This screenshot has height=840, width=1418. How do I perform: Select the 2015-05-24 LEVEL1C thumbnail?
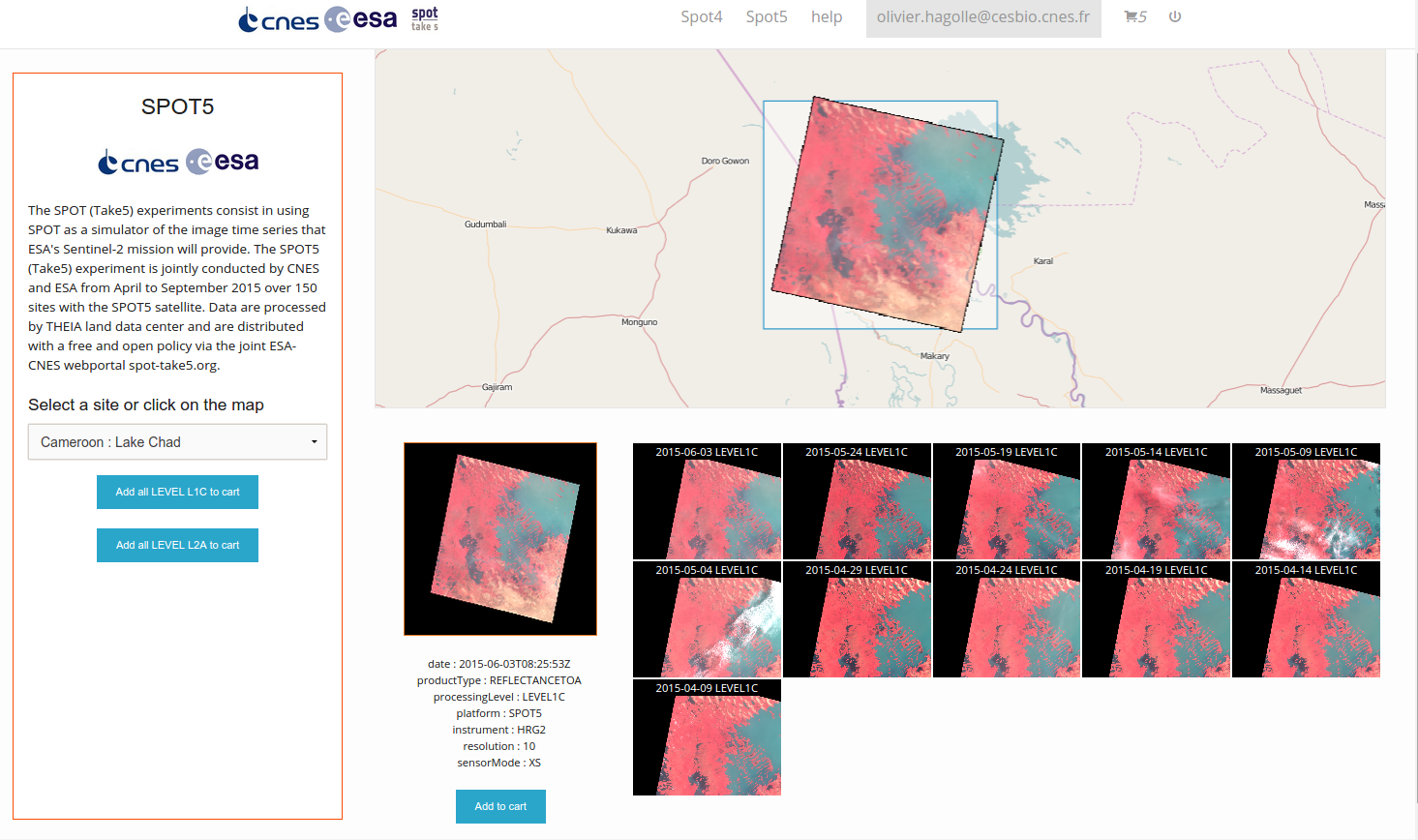pos(857,501)
